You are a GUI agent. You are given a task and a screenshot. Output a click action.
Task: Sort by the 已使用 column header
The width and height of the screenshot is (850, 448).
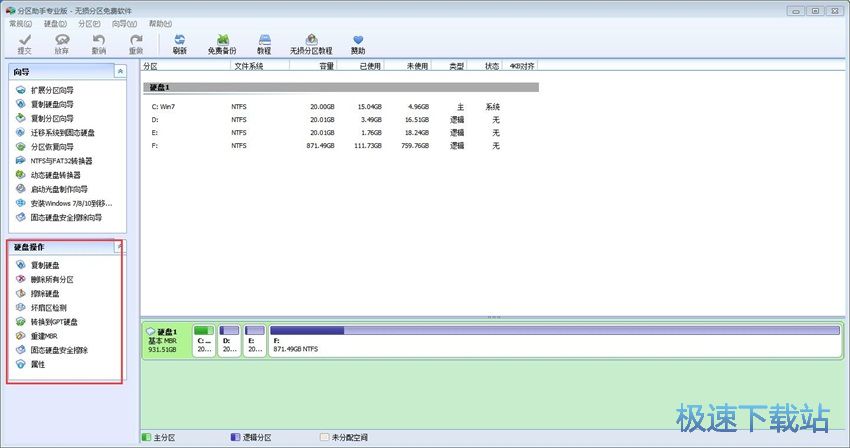click(x=360, y=66)
